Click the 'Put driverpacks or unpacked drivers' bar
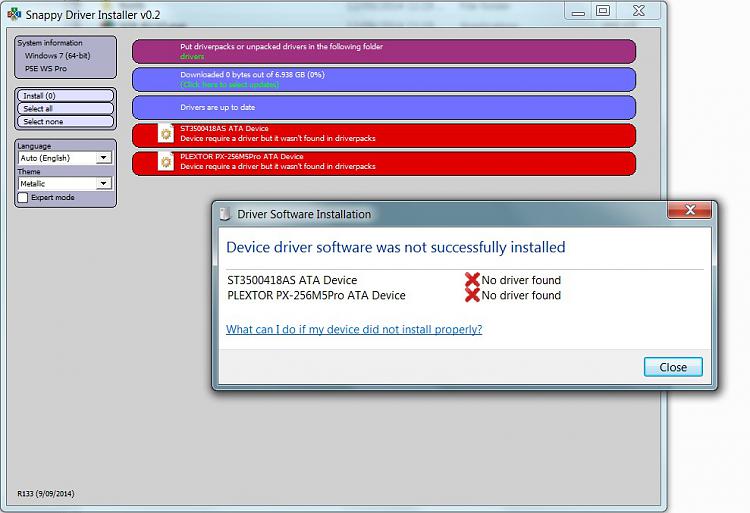Image resolution: width=750 pixels, height=513 pixels. coord(384,51)
